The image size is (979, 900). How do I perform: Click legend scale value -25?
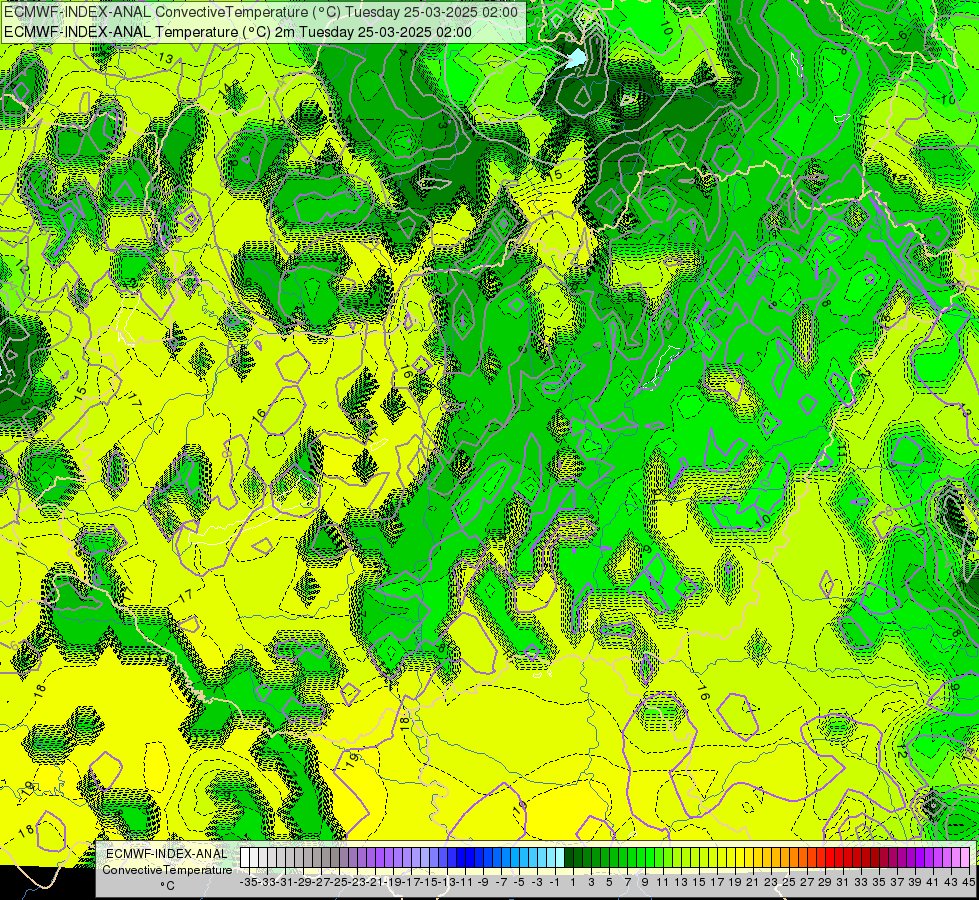point(339,882)
